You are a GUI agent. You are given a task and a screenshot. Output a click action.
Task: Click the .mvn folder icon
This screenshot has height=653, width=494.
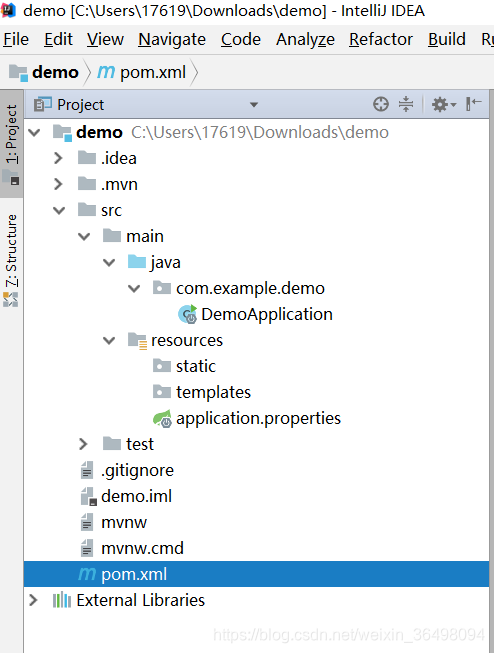87,184
